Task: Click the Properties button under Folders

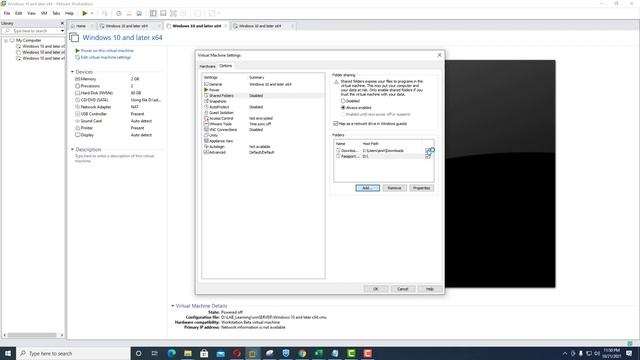Action: tap(422, 188)
